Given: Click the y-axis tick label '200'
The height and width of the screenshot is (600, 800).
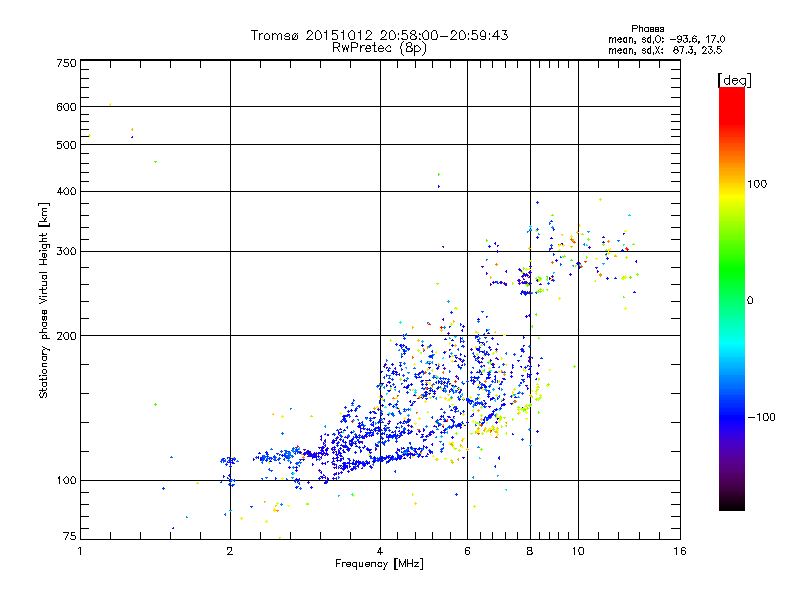Looking at the screenshot, I should pyautogui.click(x=66, y=336).
